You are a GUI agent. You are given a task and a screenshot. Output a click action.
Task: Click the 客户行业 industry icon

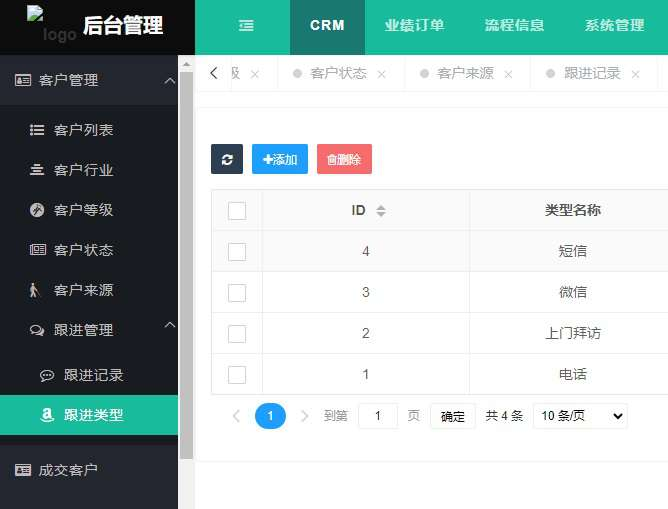37,170
